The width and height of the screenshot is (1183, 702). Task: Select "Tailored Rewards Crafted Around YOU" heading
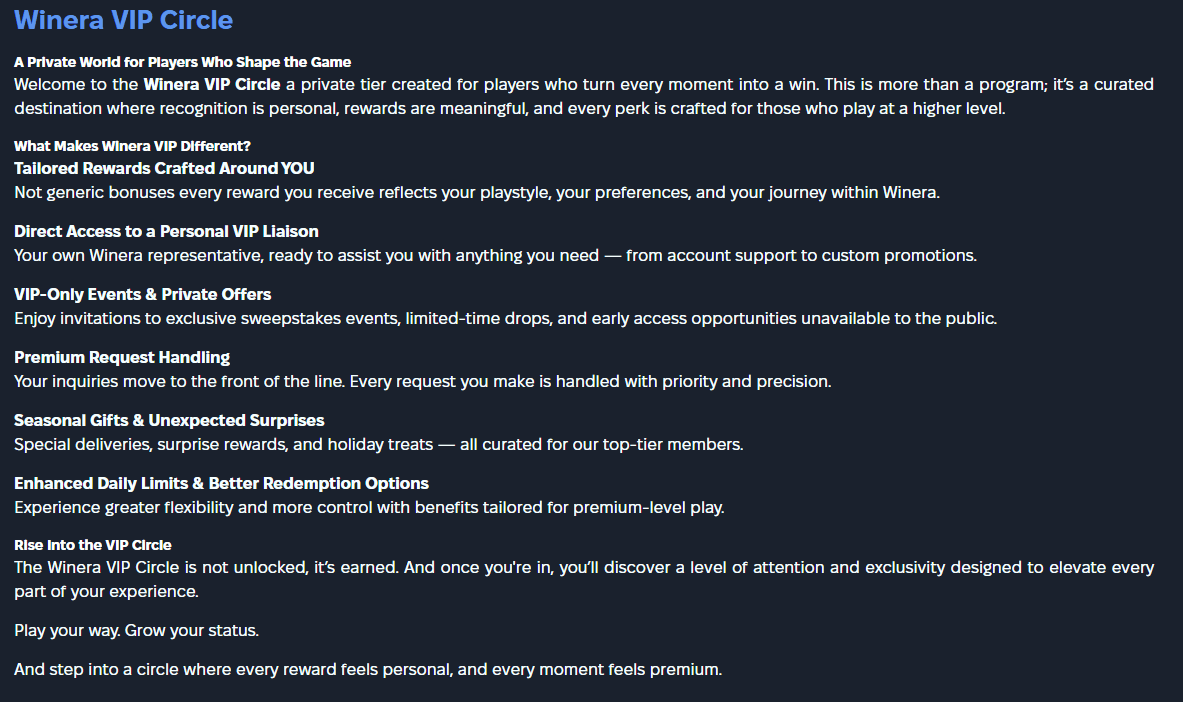coord(164,168)
